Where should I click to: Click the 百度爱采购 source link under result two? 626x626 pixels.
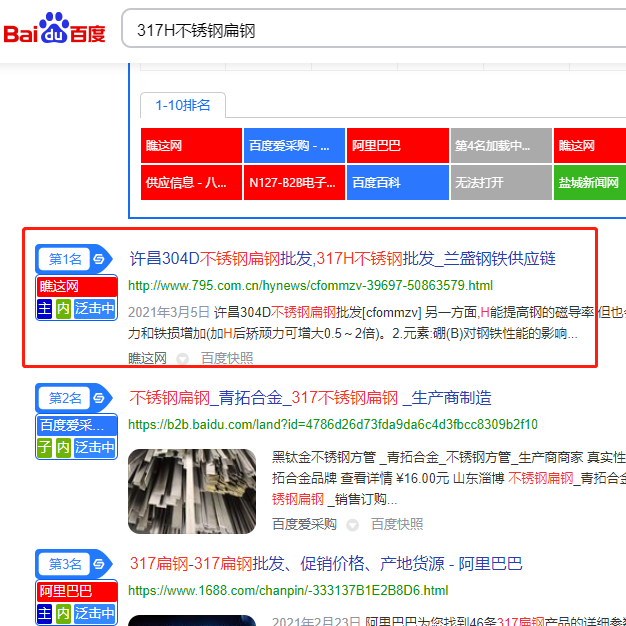(304, 524)
